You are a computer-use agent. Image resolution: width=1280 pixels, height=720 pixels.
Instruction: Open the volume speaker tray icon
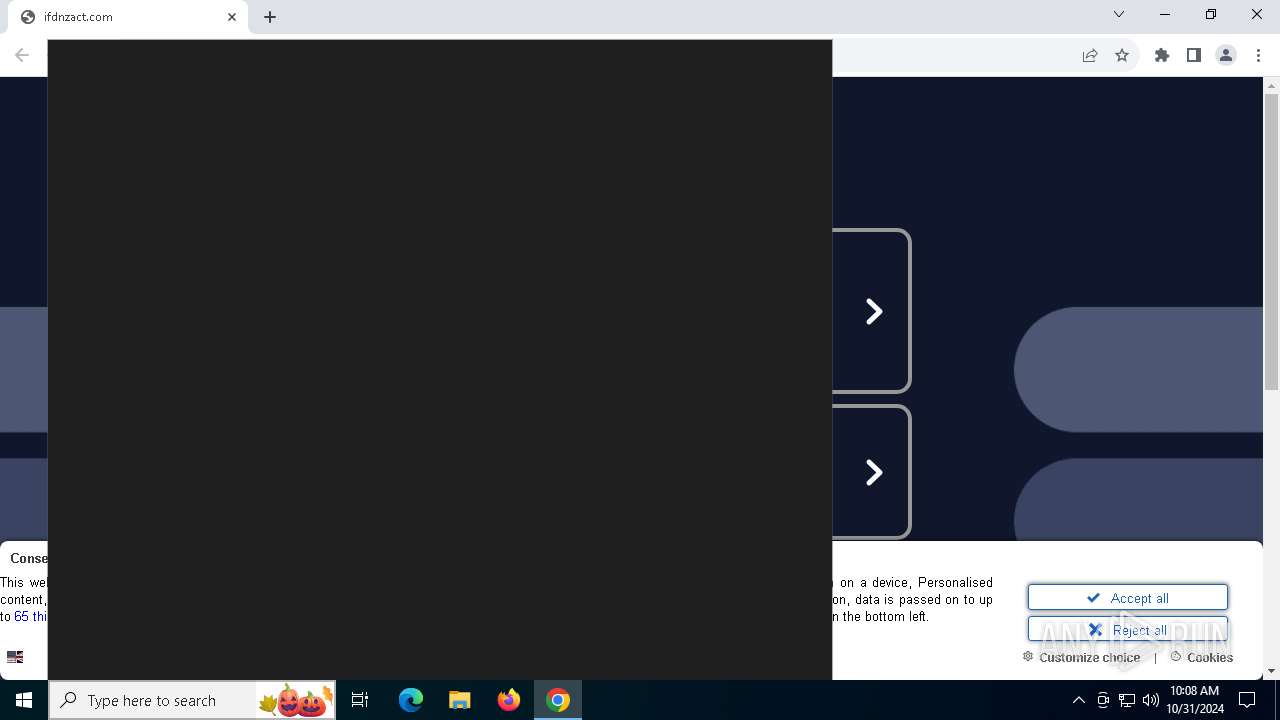(1151, 700)
